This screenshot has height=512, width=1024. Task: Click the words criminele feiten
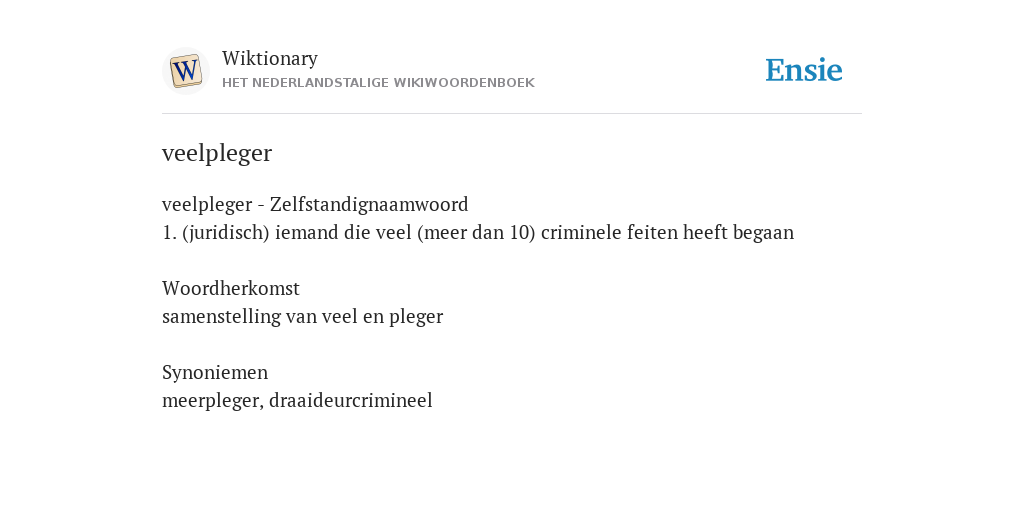(x=609, y=233)
